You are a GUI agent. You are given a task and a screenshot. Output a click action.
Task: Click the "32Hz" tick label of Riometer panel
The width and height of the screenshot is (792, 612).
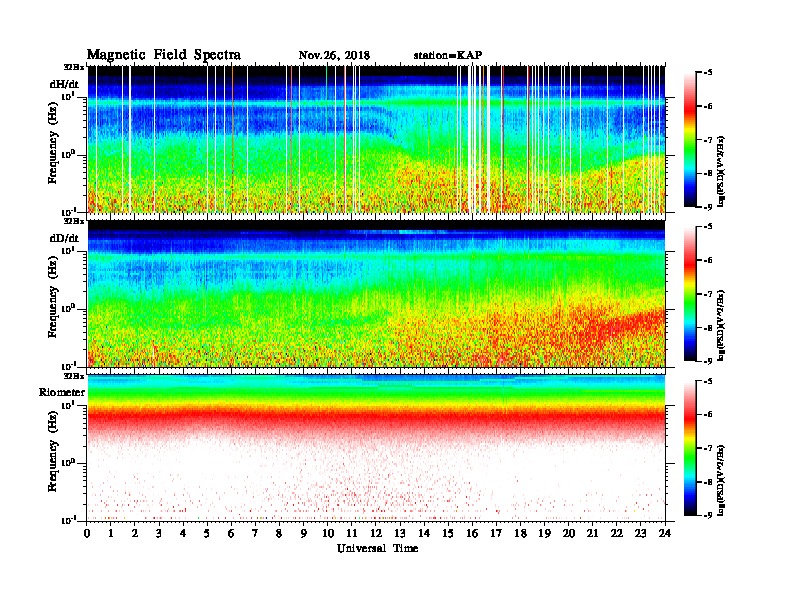(x=74, y=376)
